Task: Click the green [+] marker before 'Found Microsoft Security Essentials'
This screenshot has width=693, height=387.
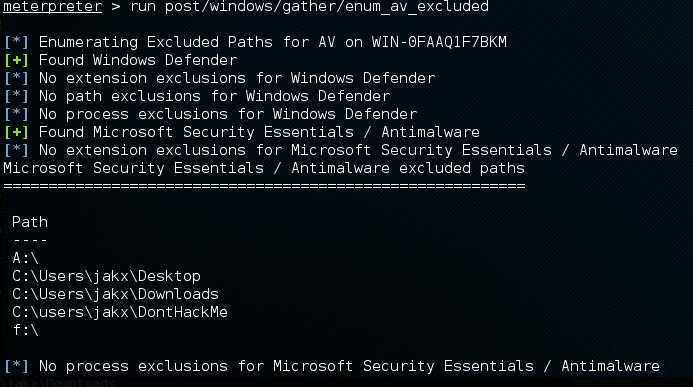Action: pyautogui.click(x=16, y=132)
